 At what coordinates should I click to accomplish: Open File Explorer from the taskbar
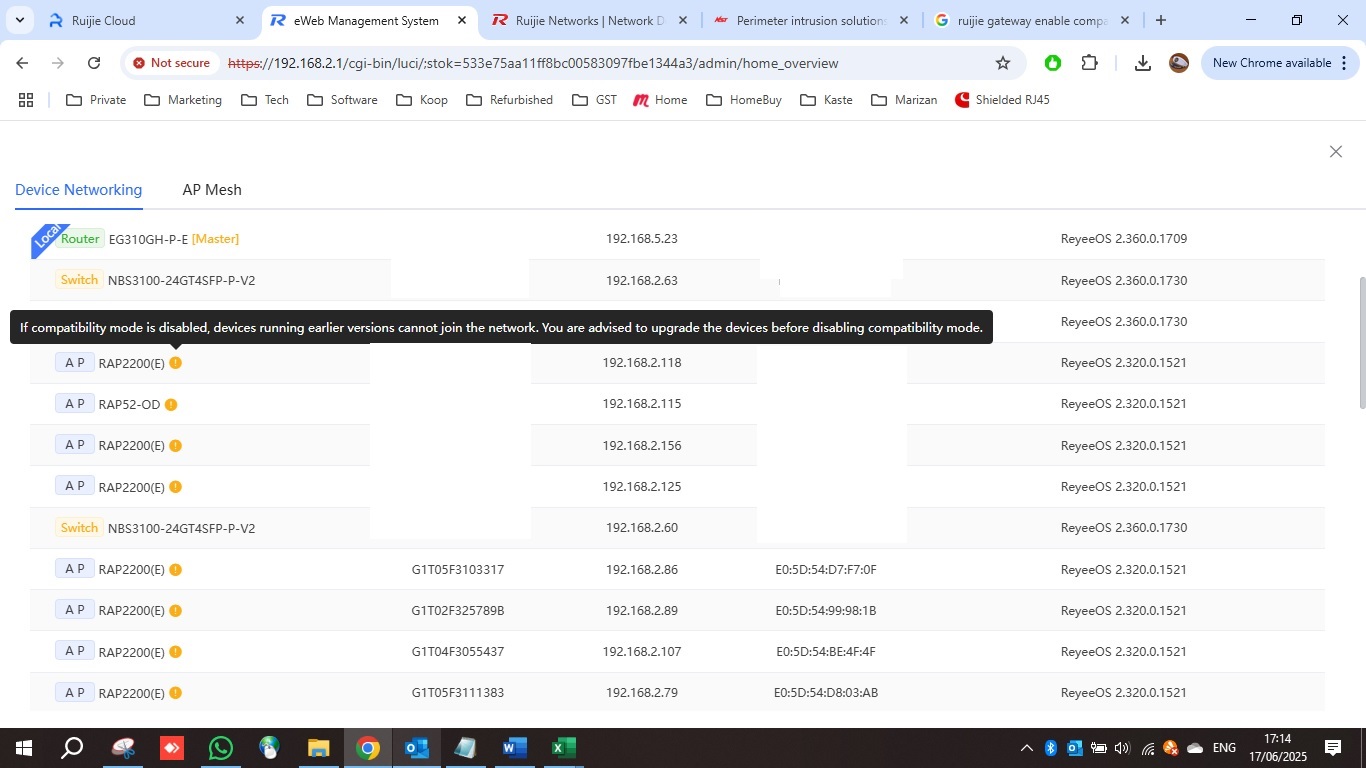(318, 748)
